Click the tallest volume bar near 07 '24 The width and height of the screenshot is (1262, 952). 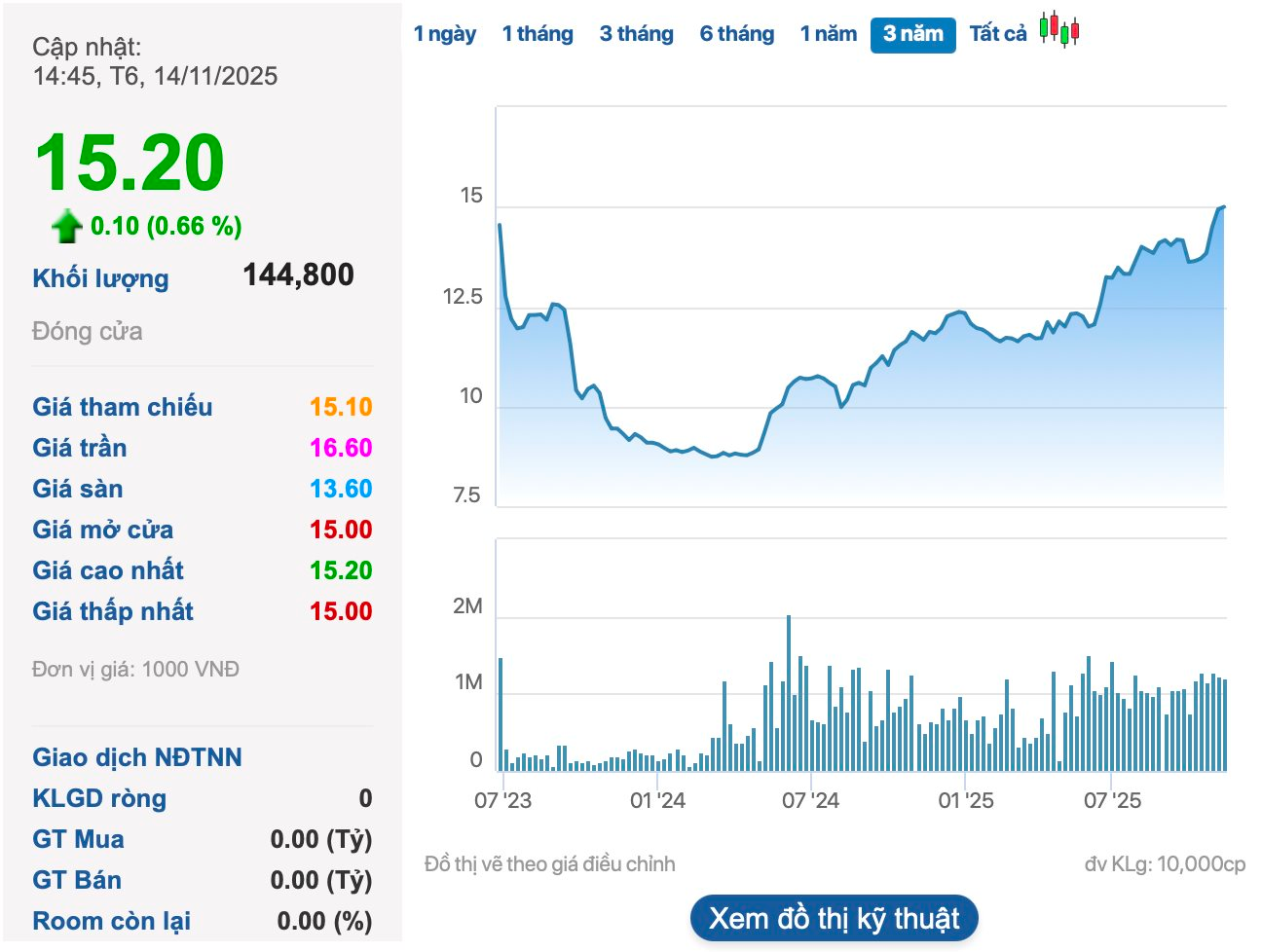(x=789, y=691)
